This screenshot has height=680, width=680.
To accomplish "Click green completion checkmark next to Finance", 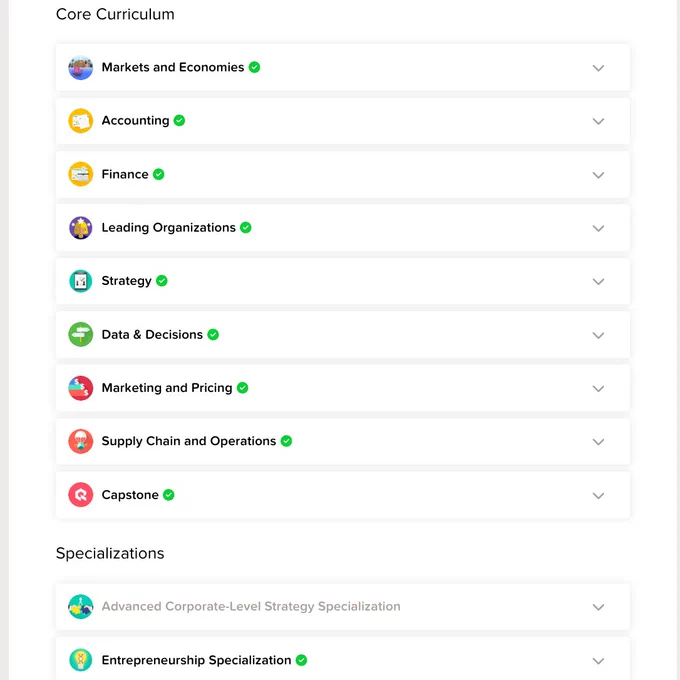I will 159,174.
